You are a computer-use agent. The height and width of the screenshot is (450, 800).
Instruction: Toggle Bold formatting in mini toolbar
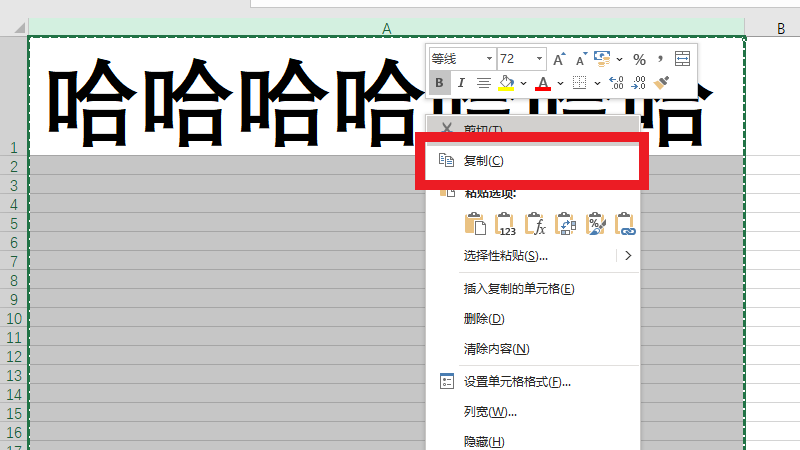439,82
